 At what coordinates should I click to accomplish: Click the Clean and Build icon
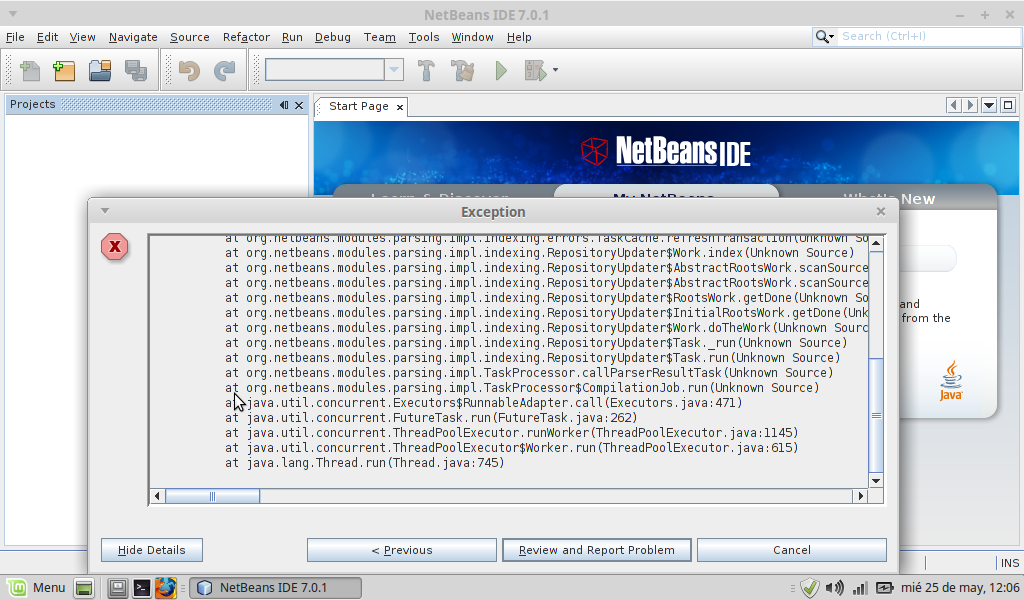click(x=462, y=71)
